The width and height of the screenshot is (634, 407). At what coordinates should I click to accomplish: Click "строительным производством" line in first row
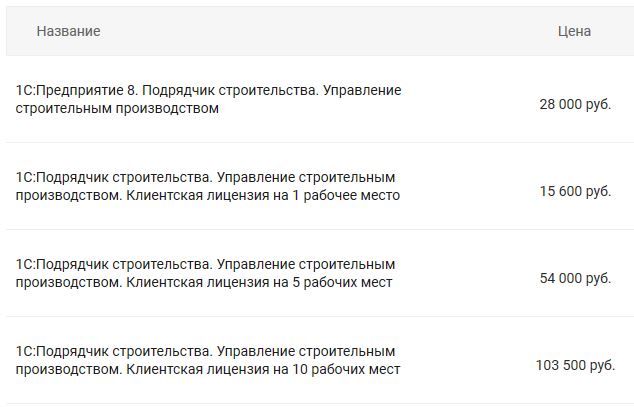tap(117, 109)
